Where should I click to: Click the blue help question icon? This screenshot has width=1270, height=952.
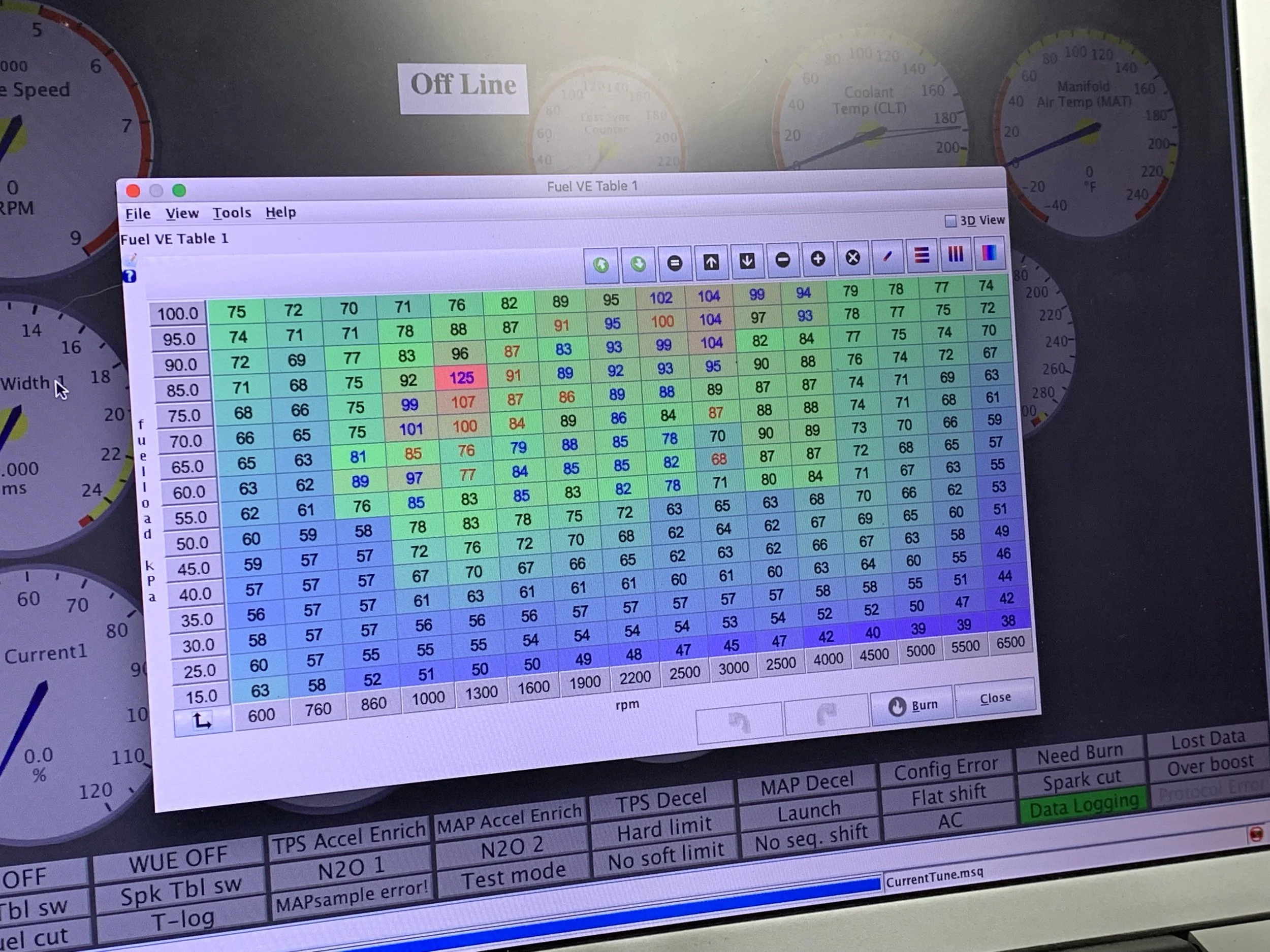click(130, 277)
